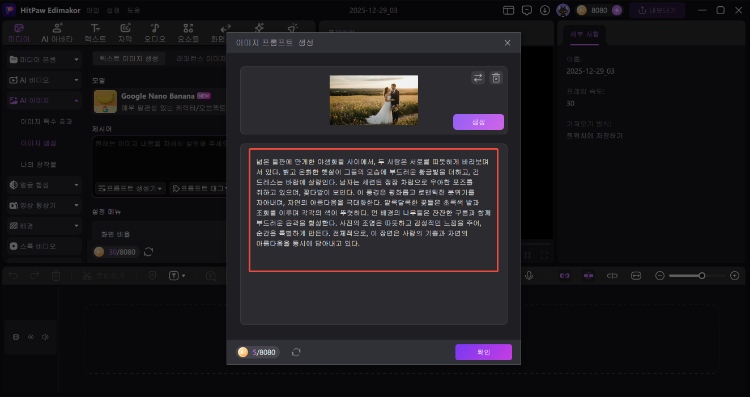
Task: Expand the 배경 section
Action: click(x=44, y=226)
